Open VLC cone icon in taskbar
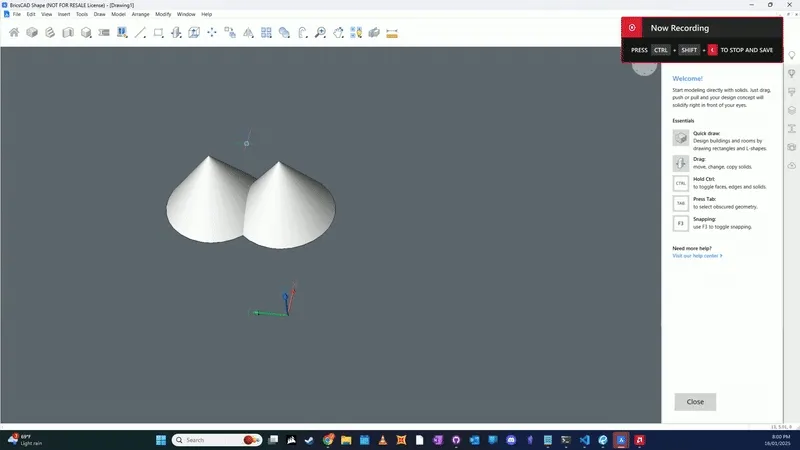The image size is (800, 450). (x=383, y=440)
